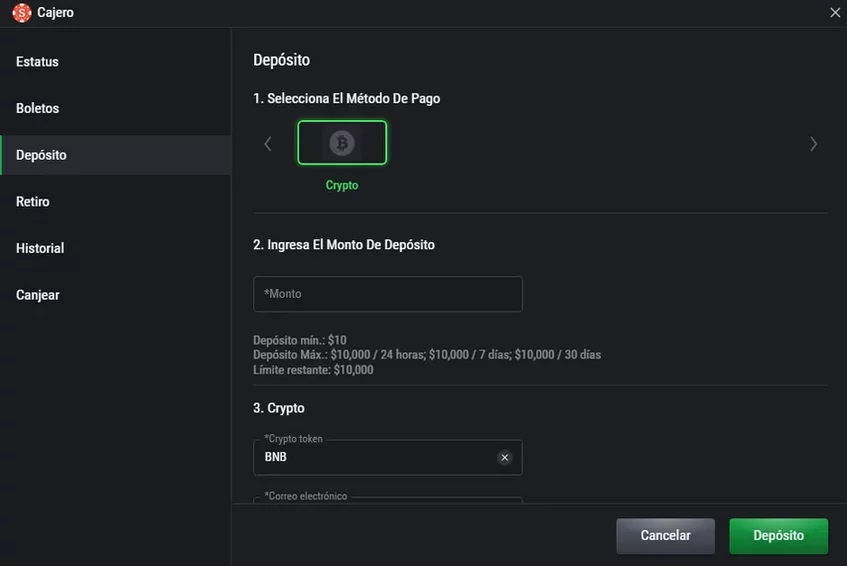Open Historial from the sidebar
Viewport: 847px width, 566px height.
(40, 248)
